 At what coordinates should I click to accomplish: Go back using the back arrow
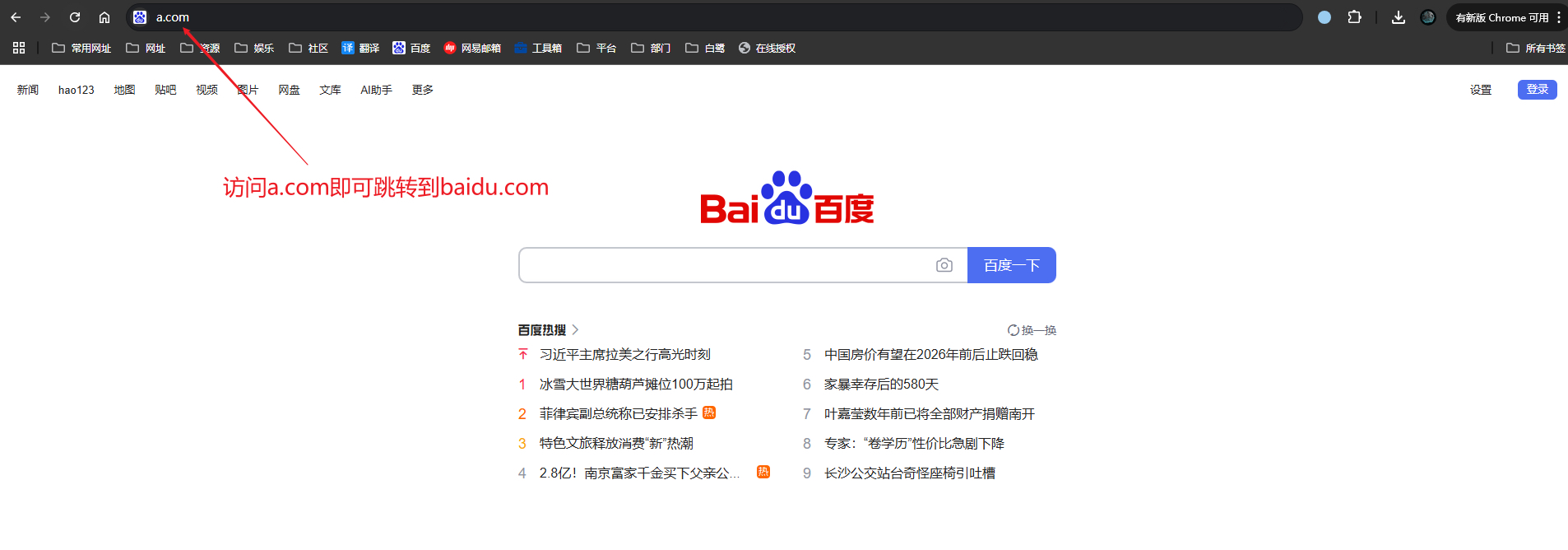[16, 17]
